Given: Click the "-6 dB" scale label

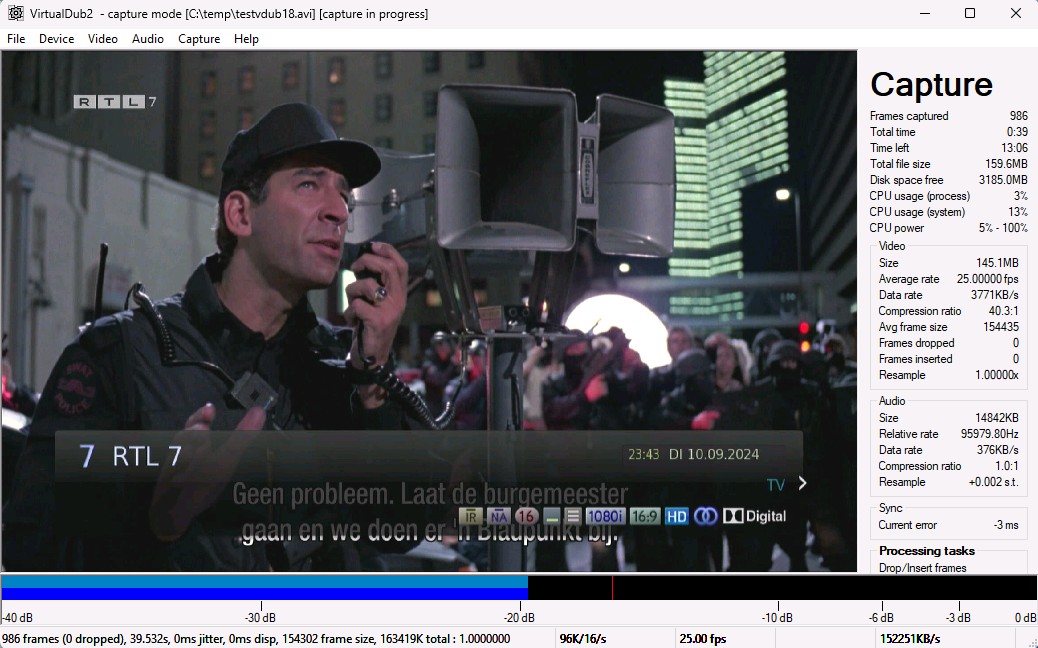Looking at the screenshot, I should click(x=881, y=618).
